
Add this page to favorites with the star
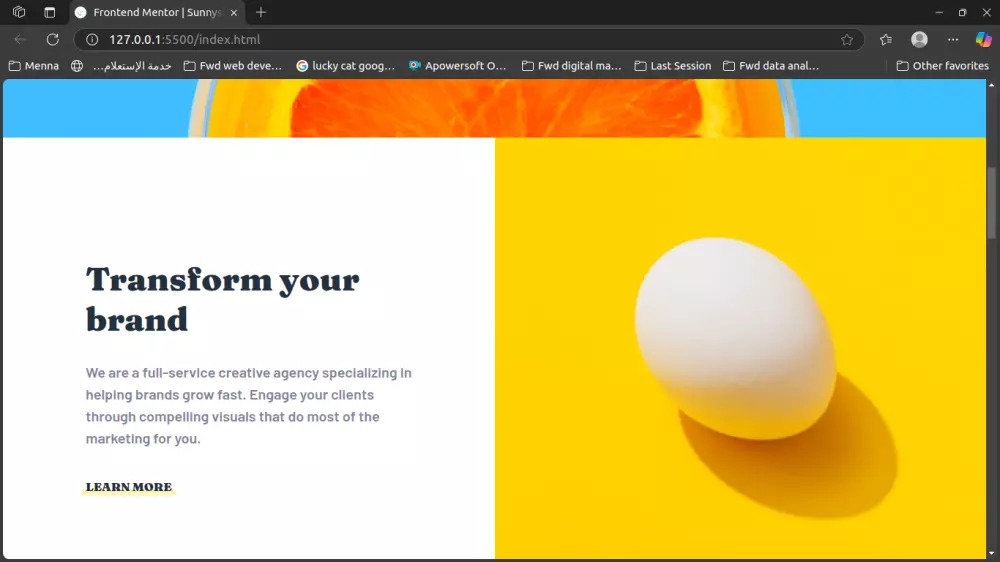[x=846, y=40]
